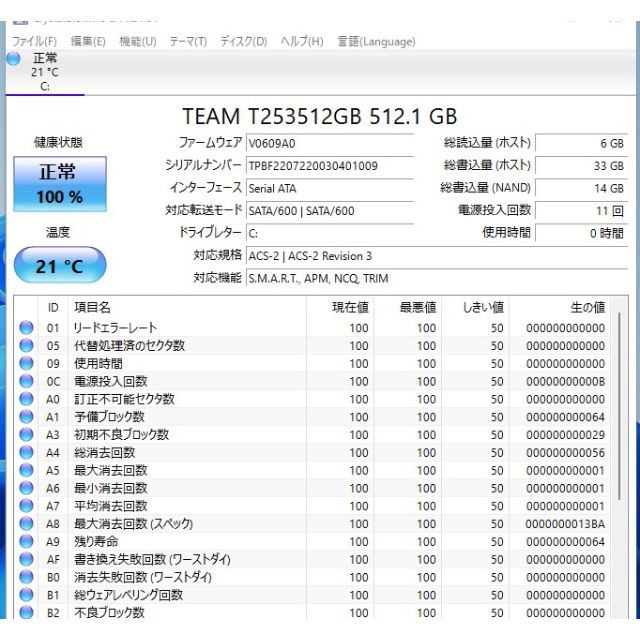Click the blue status orb beside 正常 in the drive tab
Image resolution: width=640 pixels, height=640 pixels.
tap(13, 59)
